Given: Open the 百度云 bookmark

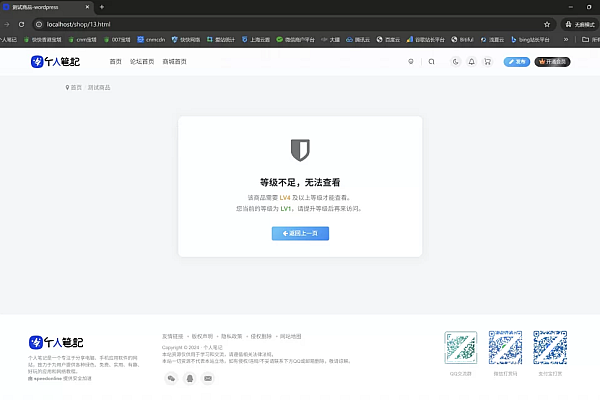Looking at the screenshot, I should coord(388,39).
